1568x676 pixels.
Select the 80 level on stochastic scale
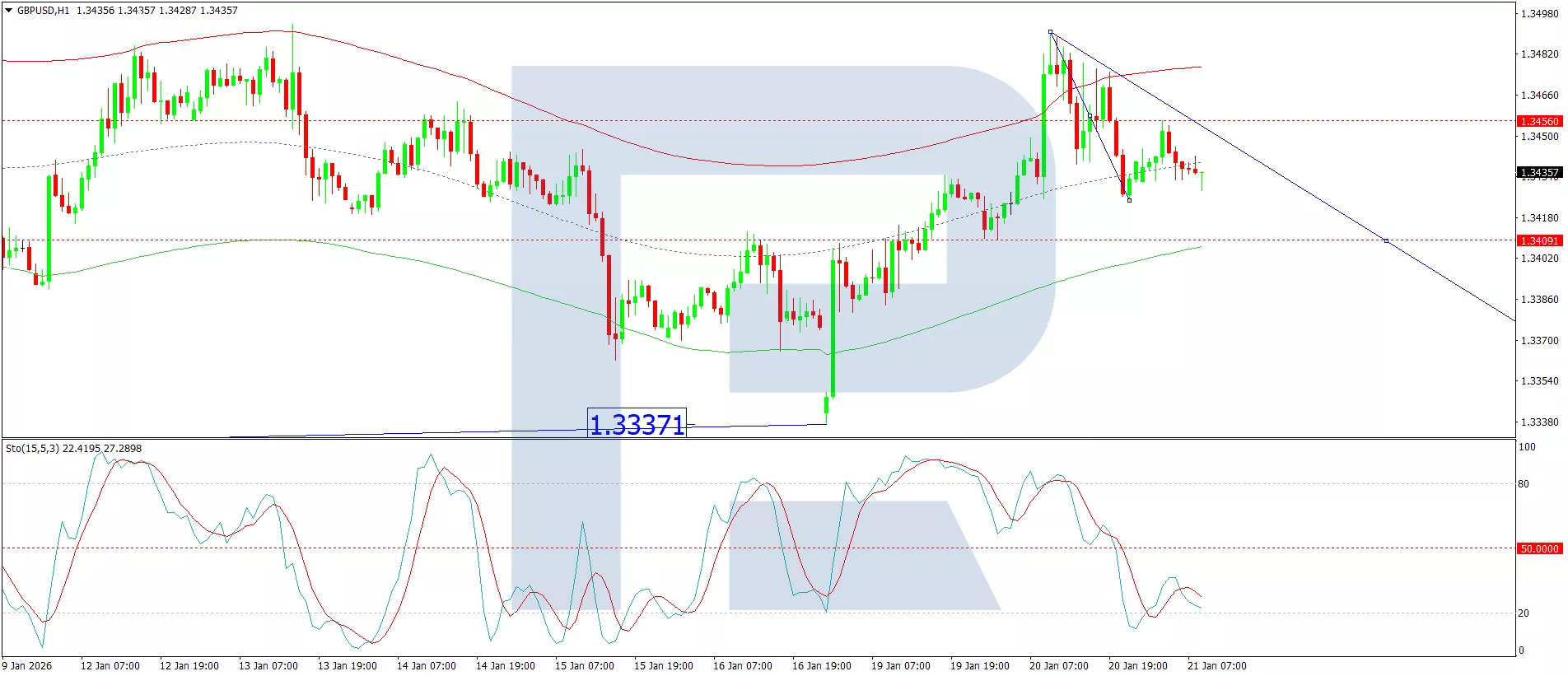1524,484
